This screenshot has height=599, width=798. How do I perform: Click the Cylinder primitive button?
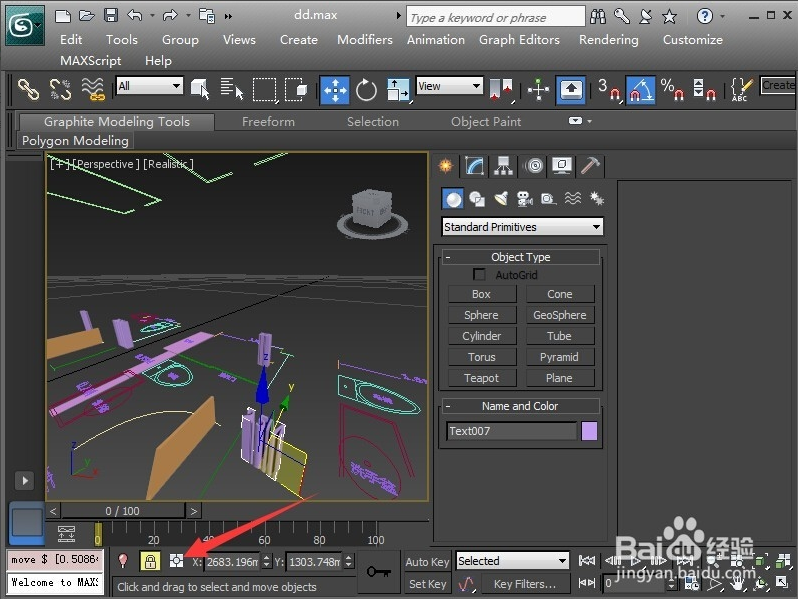pos(481,336)
